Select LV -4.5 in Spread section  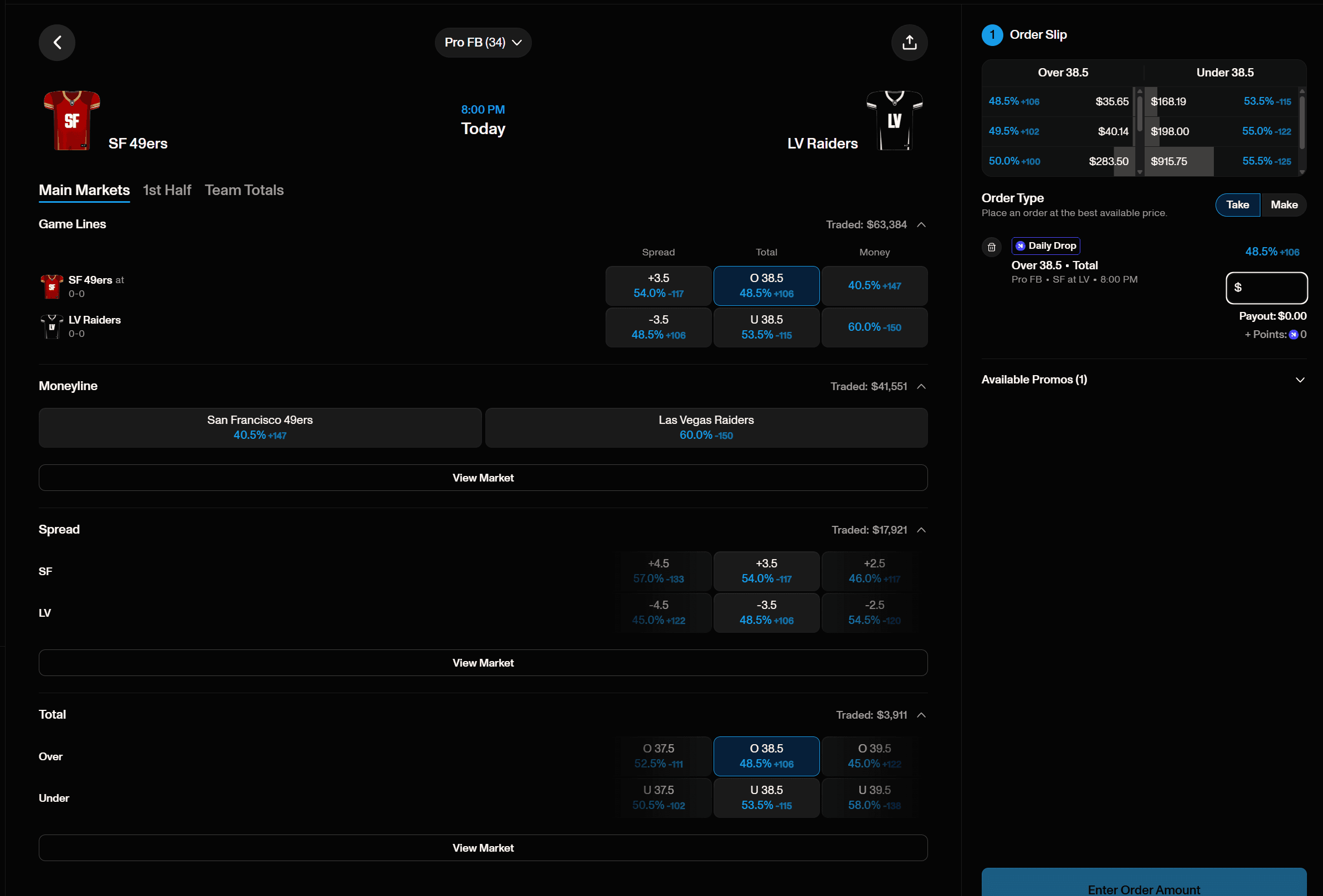point(659,612)
